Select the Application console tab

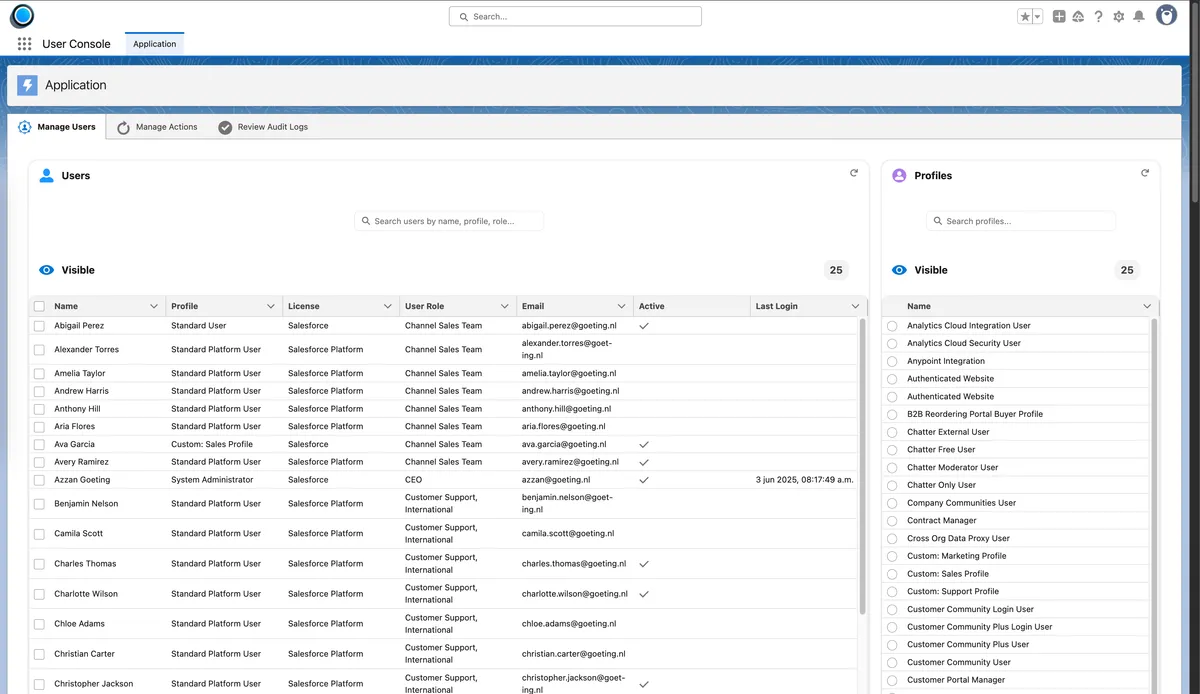tap(154, 44)
